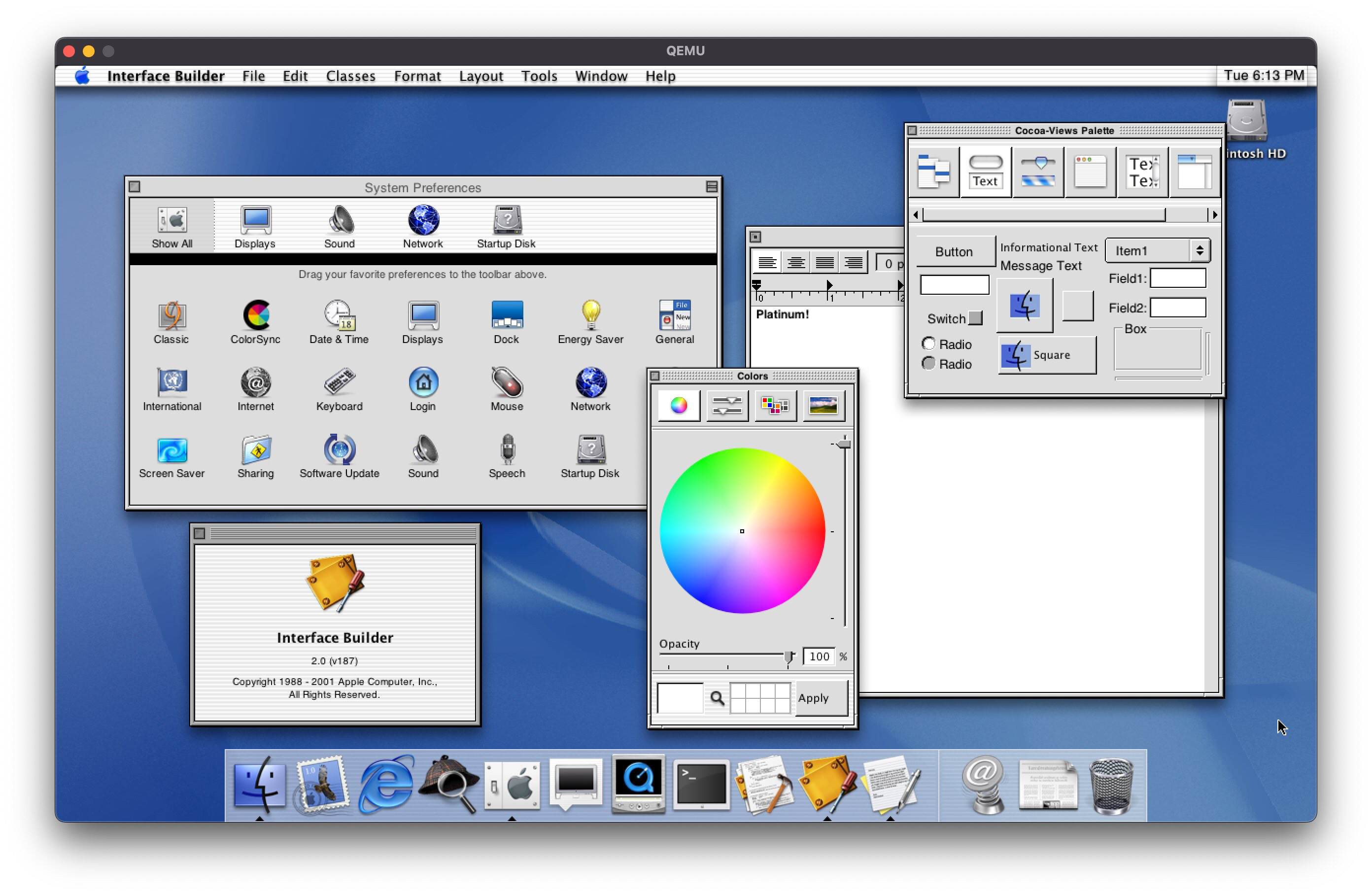This screenshot has width=1372, height=895.
Task: Open Screen Saver preferences
Action: 172,457
